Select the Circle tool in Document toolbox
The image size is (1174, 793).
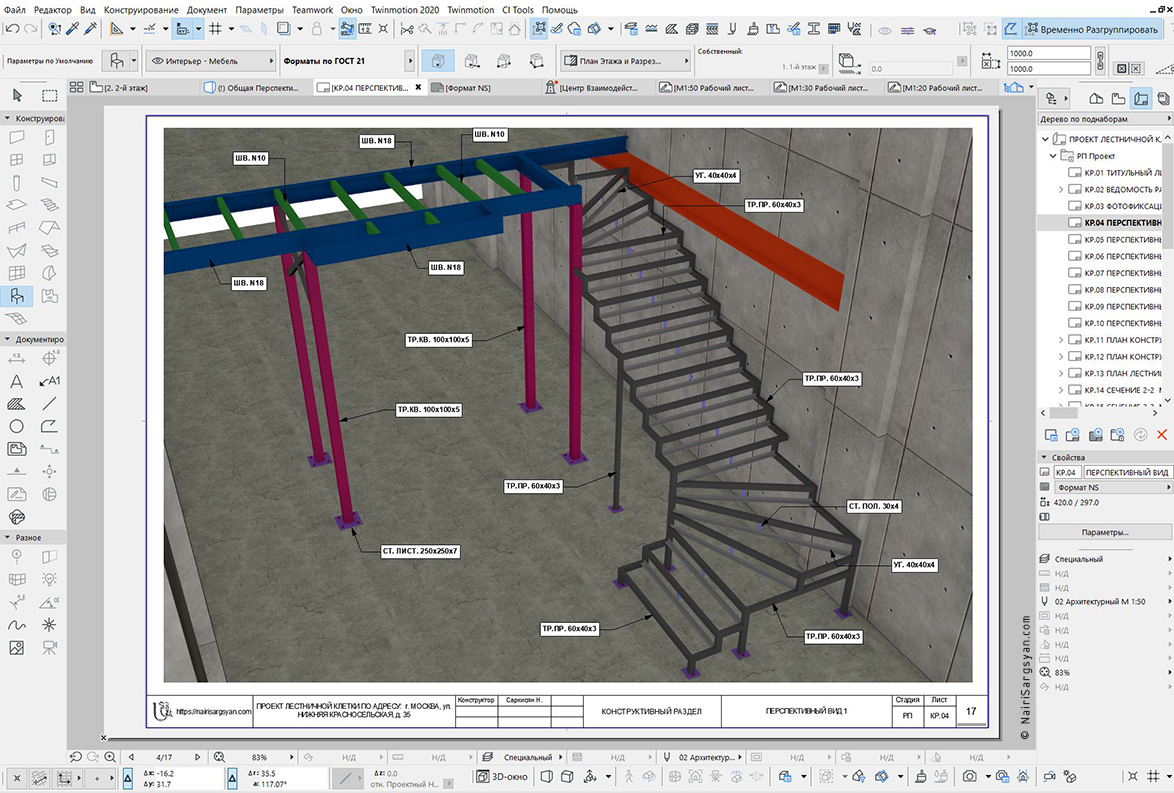16,426
